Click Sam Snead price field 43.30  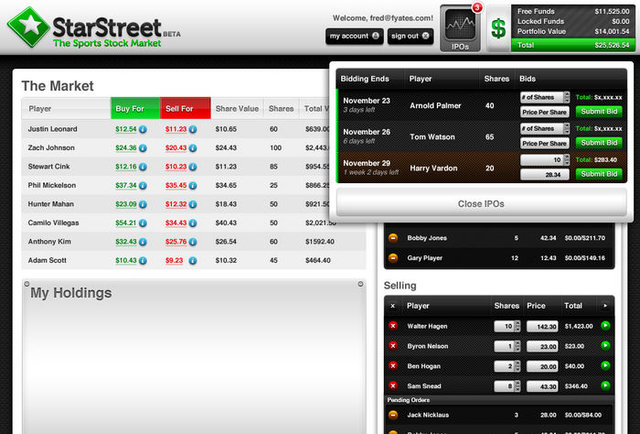pyautogui.click(x=542, y=386)
